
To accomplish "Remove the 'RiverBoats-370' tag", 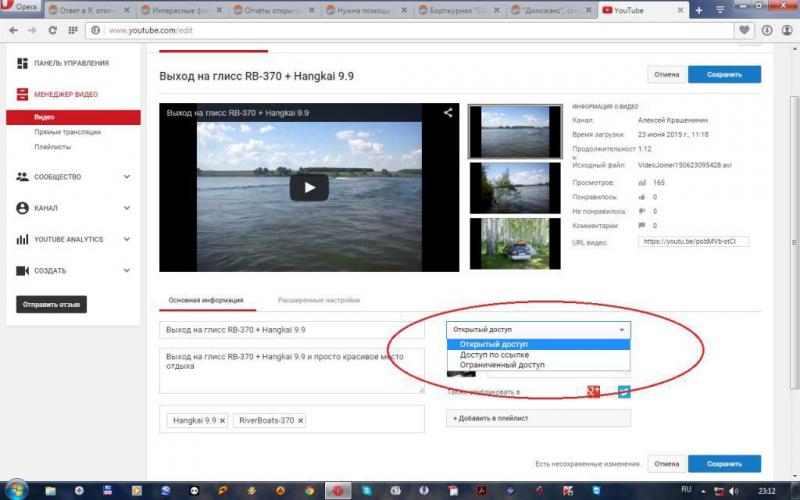I will click(x=301, y=421).
